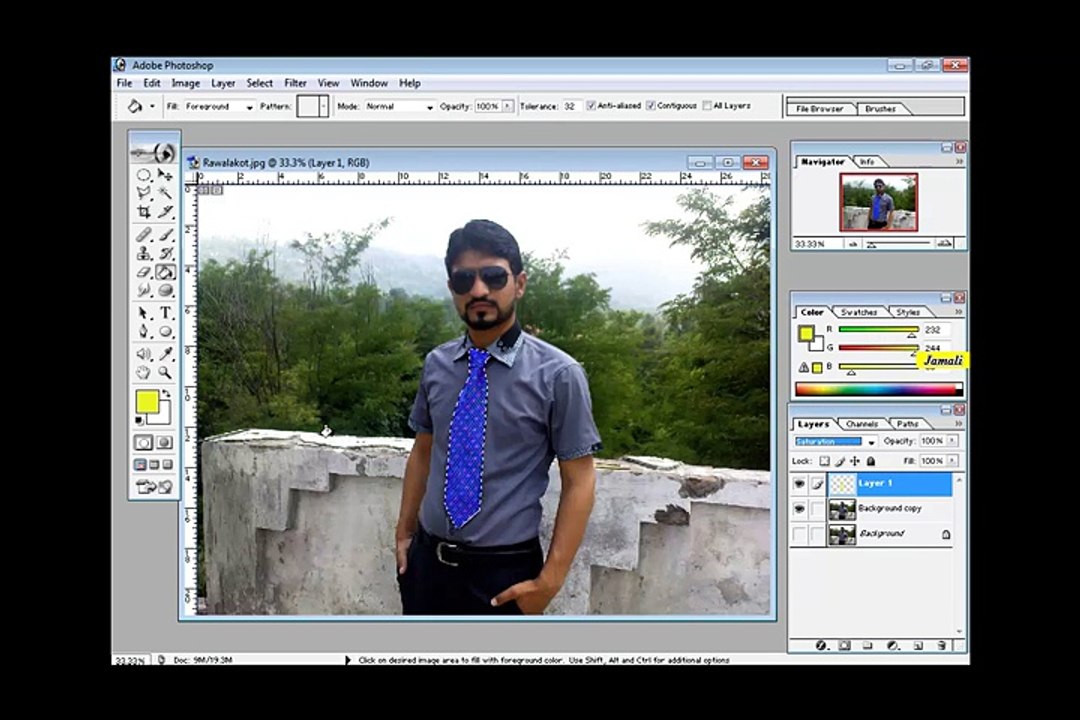This screenshot has height=720, width=1080.
Task: Open the Select menu
Action: [260, 83]
